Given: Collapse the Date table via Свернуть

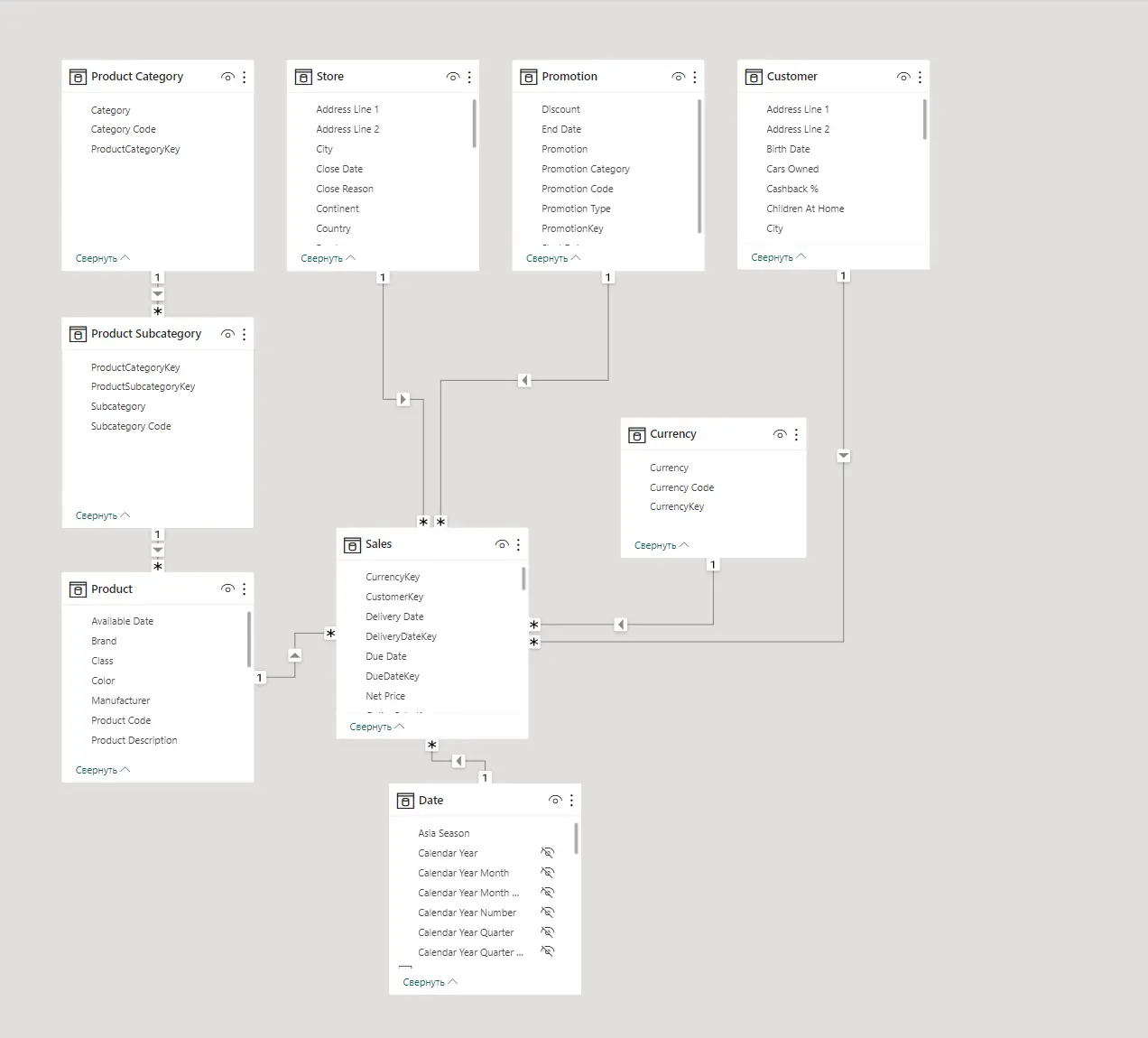Looking at the screenshot, I should click(430, 982).
